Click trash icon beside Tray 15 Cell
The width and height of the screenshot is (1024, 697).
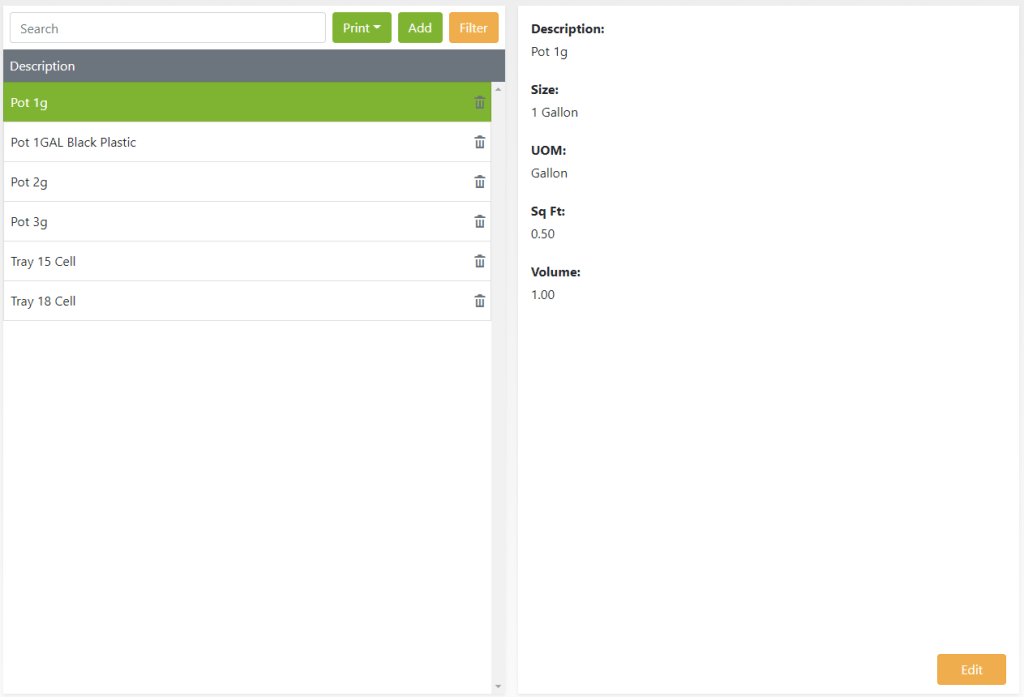click(x=479, y=261)
